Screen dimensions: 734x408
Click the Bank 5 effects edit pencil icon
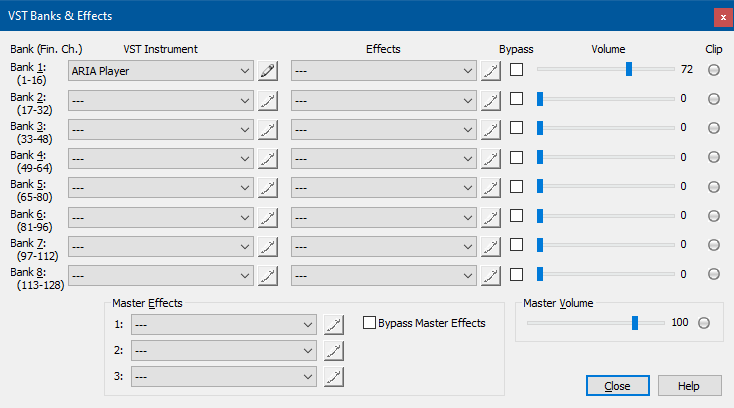[491, 188]
